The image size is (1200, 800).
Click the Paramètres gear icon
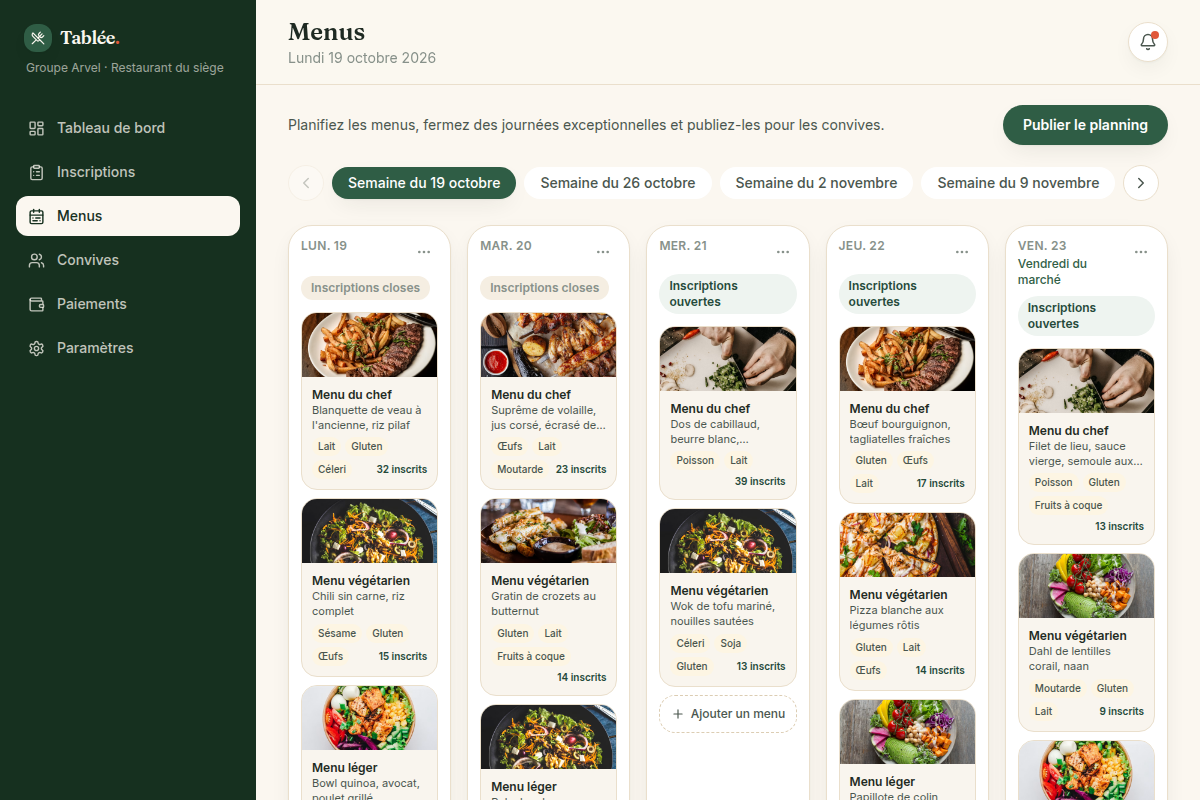click(37, 348)
